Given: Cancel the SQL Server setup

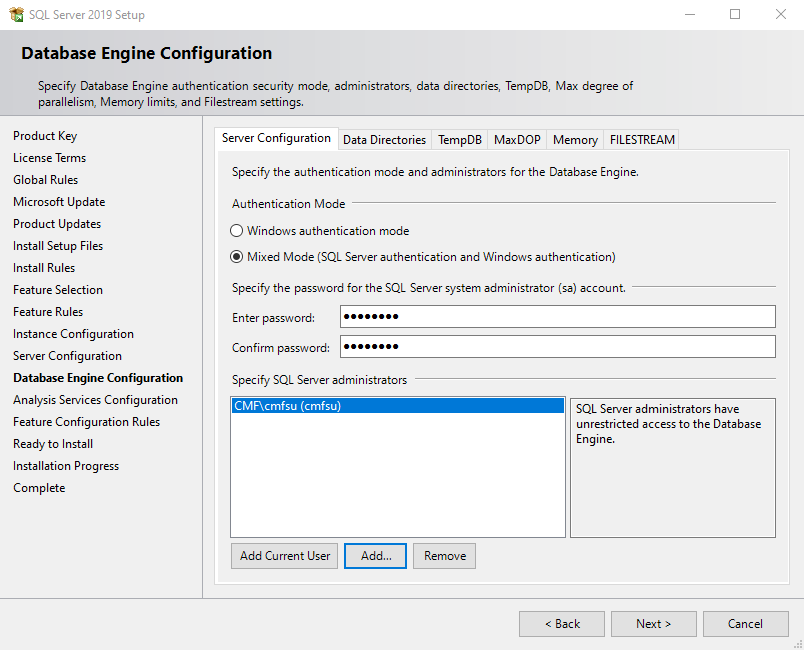Looking at the screenshot, I should pos(745,624).
